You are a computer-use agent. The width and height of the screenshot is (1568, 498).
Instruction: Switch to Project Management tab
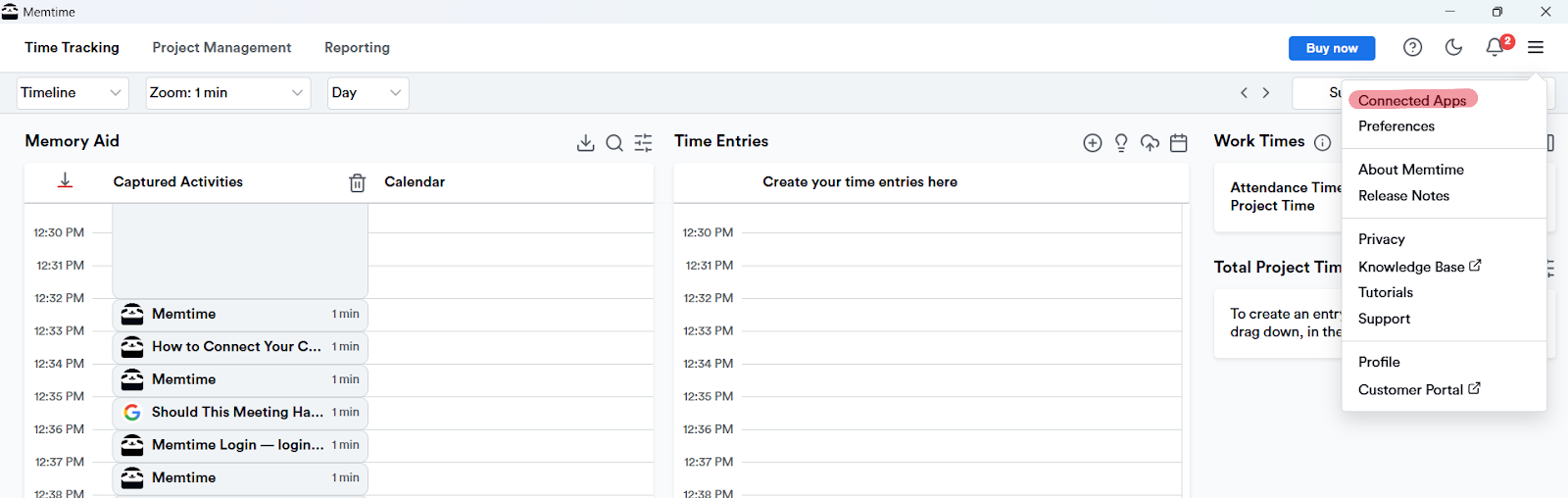tap(221, 47)
